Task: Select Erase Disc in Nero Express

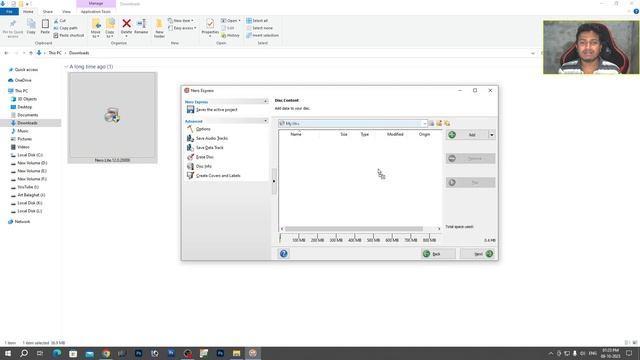Action: click(204, 157)
